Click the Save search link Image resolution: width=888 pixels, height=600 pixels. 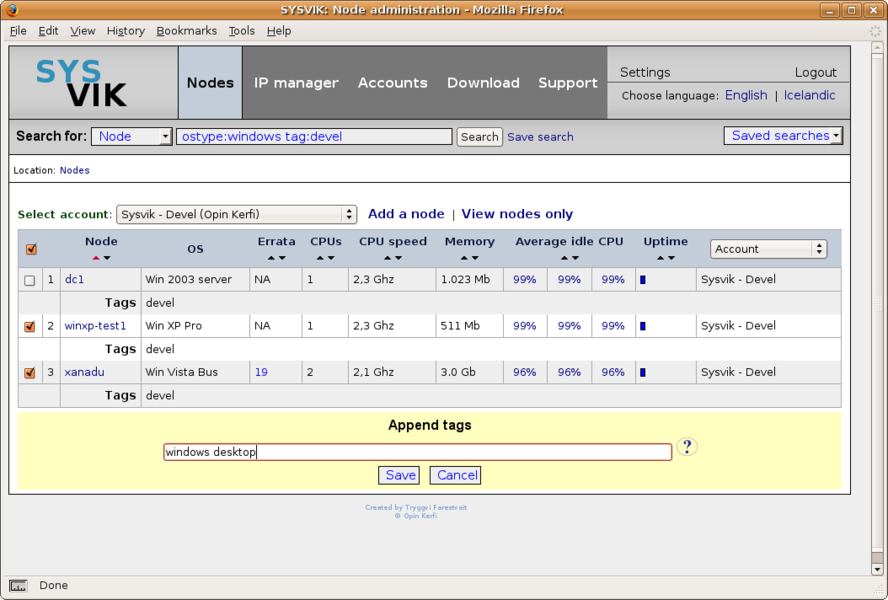point(540,137)
